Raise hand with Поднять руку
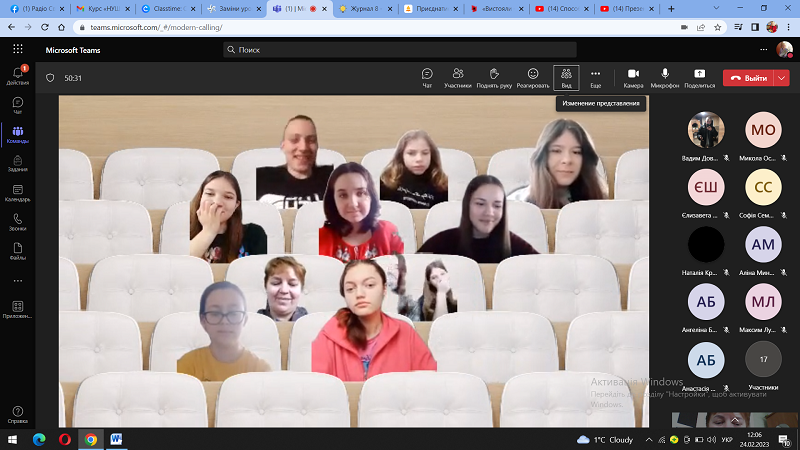Viewport: 800px width, 450px height. 494,77
